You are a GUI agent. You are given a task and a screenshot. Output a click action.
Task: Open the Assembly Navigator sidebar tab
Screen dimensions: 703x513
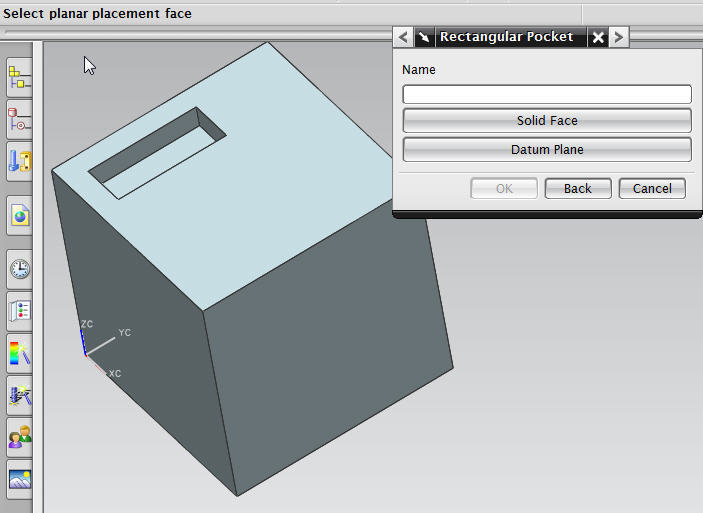click(20, 78)
